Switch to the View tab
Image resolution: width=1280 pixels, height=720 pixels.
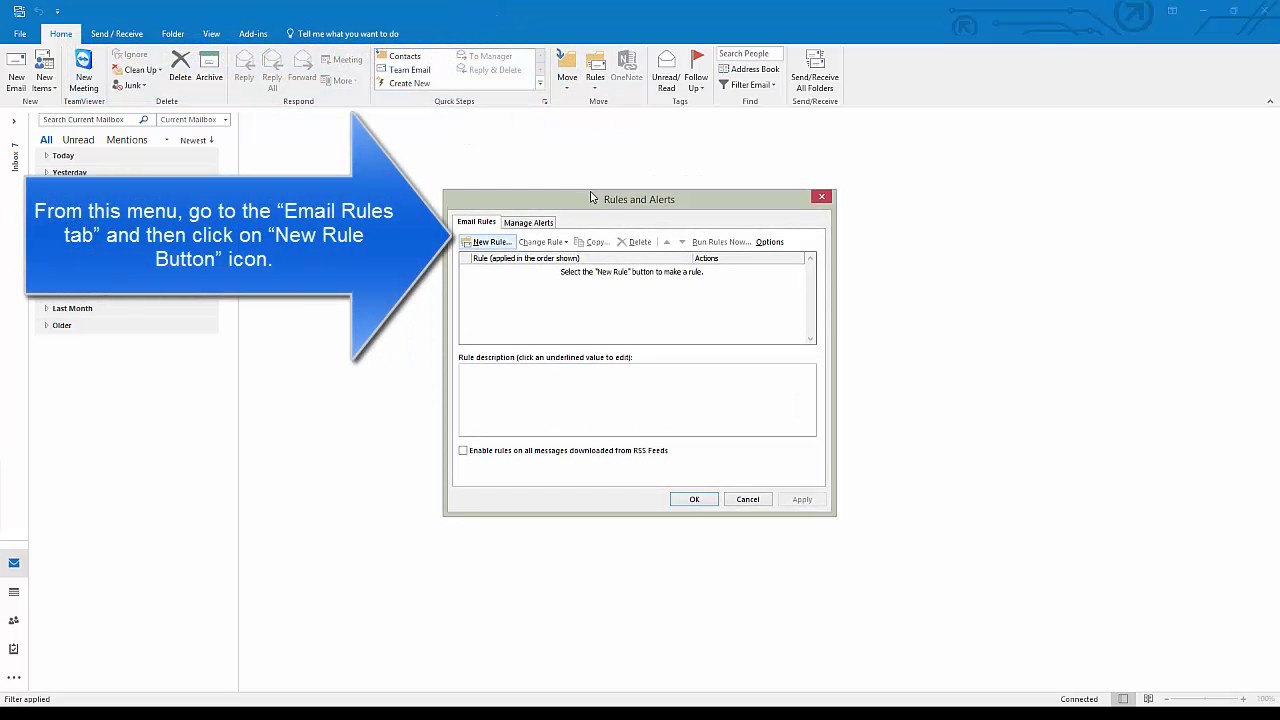[x=211, y=34]
